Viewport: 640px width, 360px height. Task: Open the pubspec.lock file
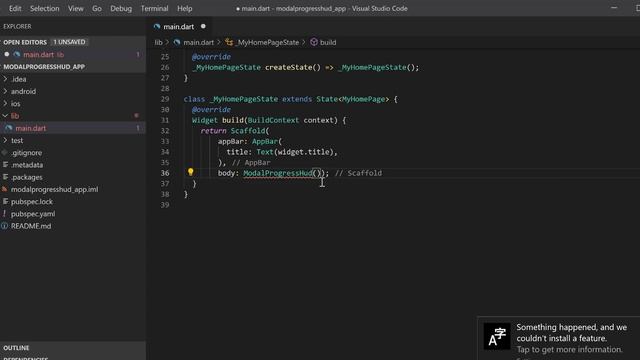pos(32,202)
